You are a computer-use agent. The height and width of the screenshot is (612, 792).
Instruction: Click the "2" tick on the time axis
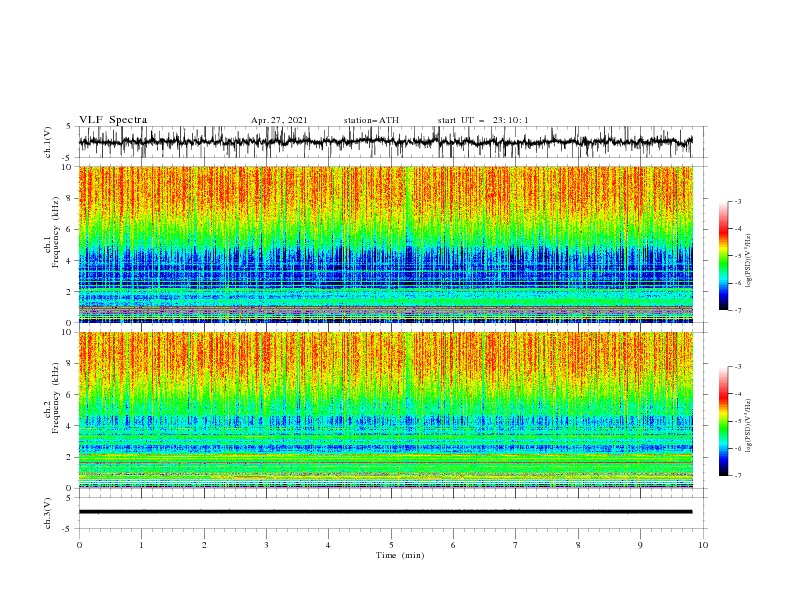click(x=204, y=545)
